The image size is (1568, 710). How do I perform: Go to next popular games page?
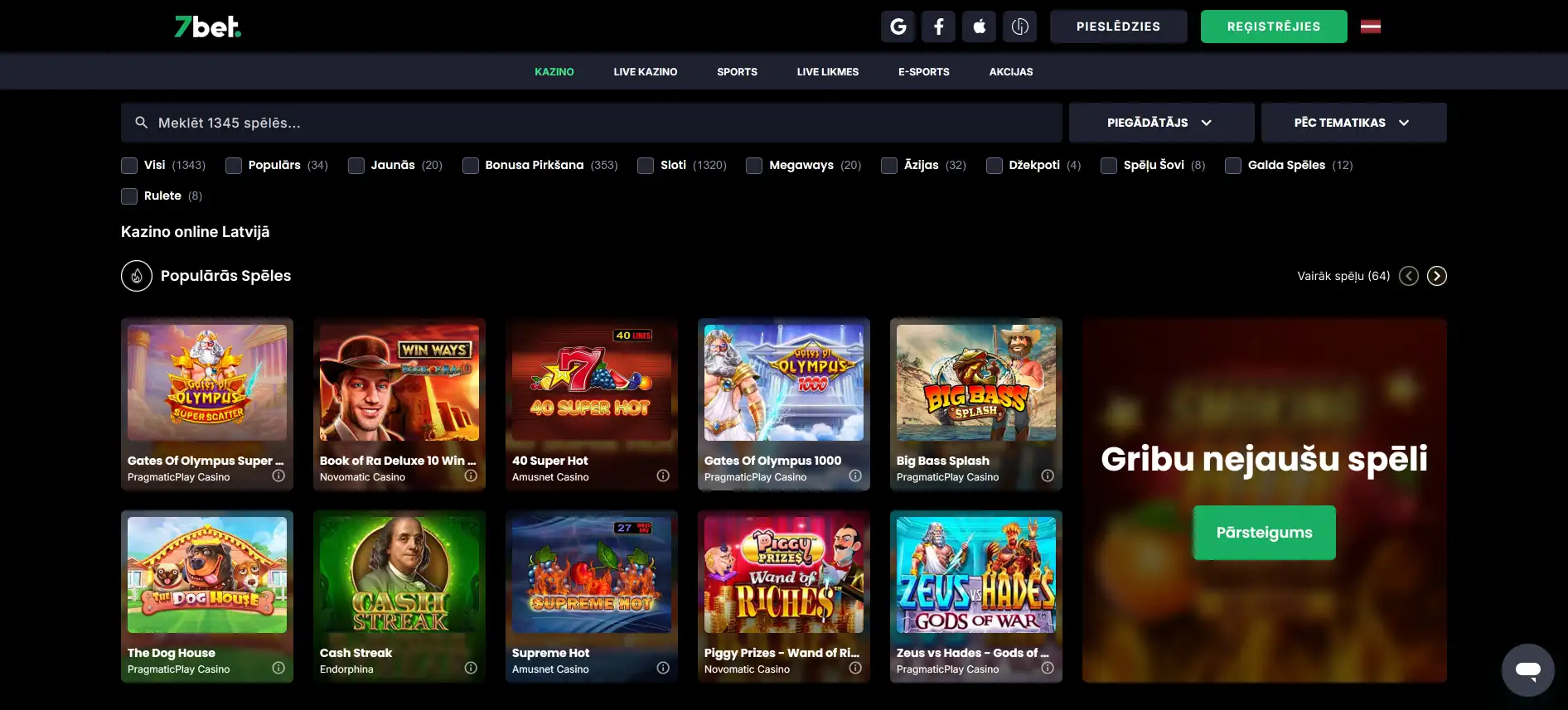tap(1437, 276)
